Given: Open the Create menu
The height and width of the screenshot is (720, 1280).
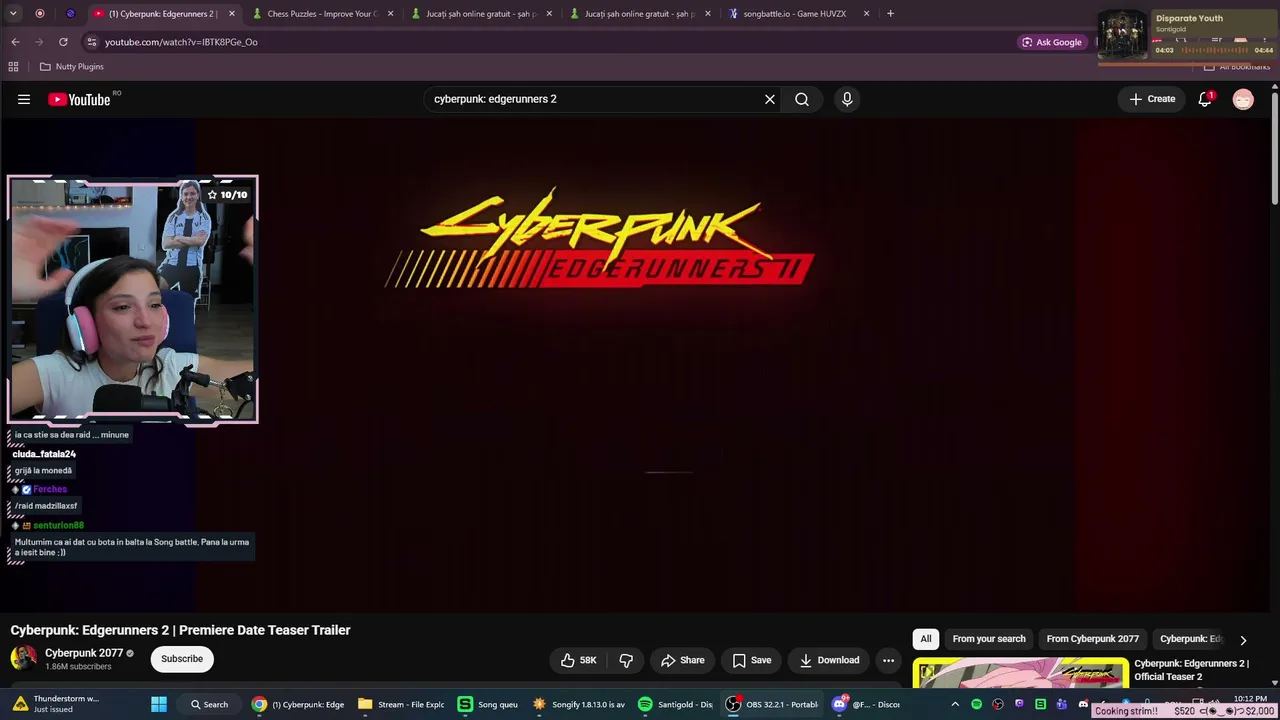Looking at the screenshot, I should tap(1152, 99).
